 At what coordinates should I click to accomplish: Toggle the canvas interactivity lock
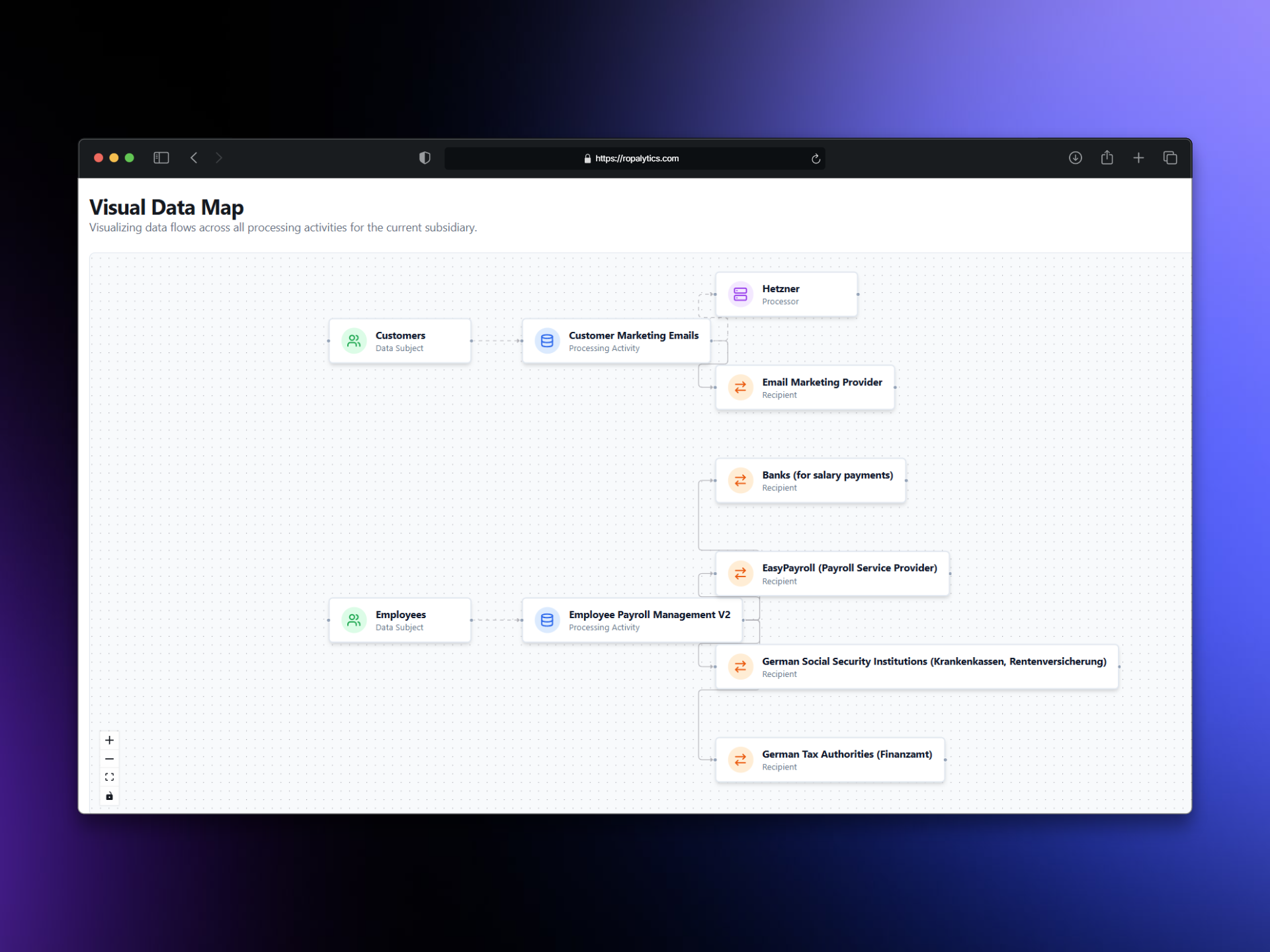(110, 796)
